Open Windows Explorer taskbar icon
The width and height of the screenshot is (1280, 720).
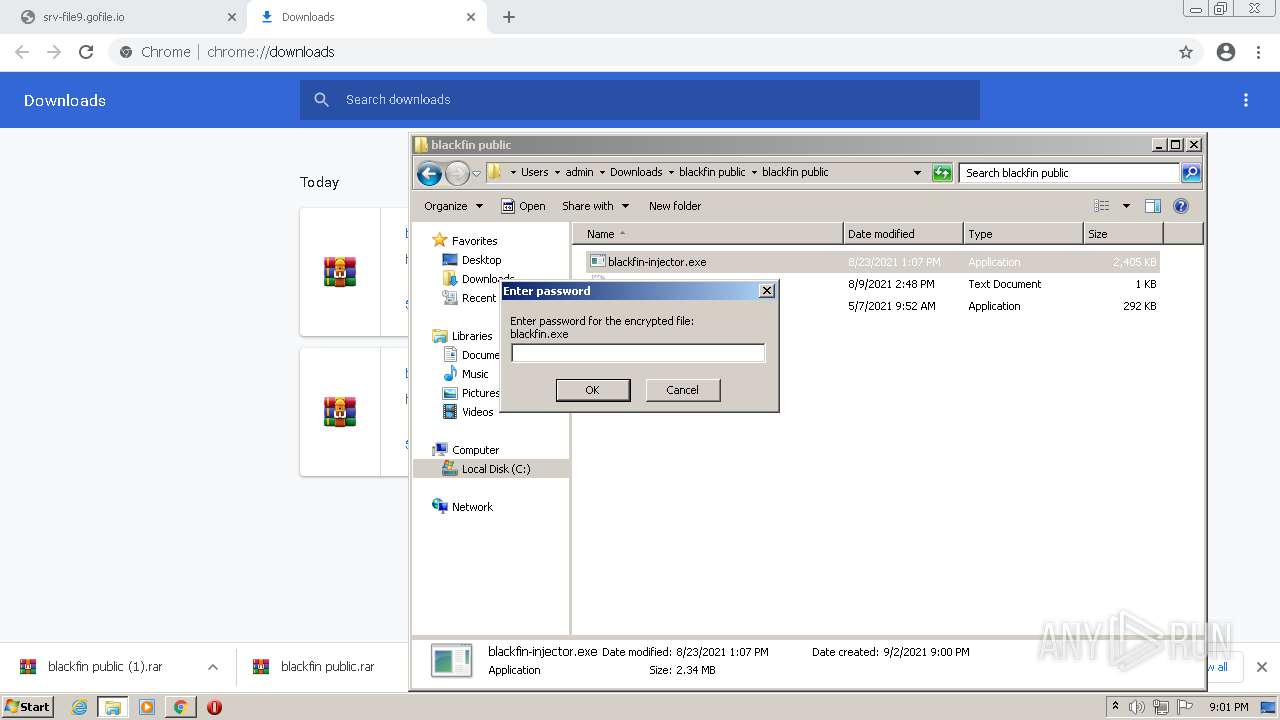(113, 707)
